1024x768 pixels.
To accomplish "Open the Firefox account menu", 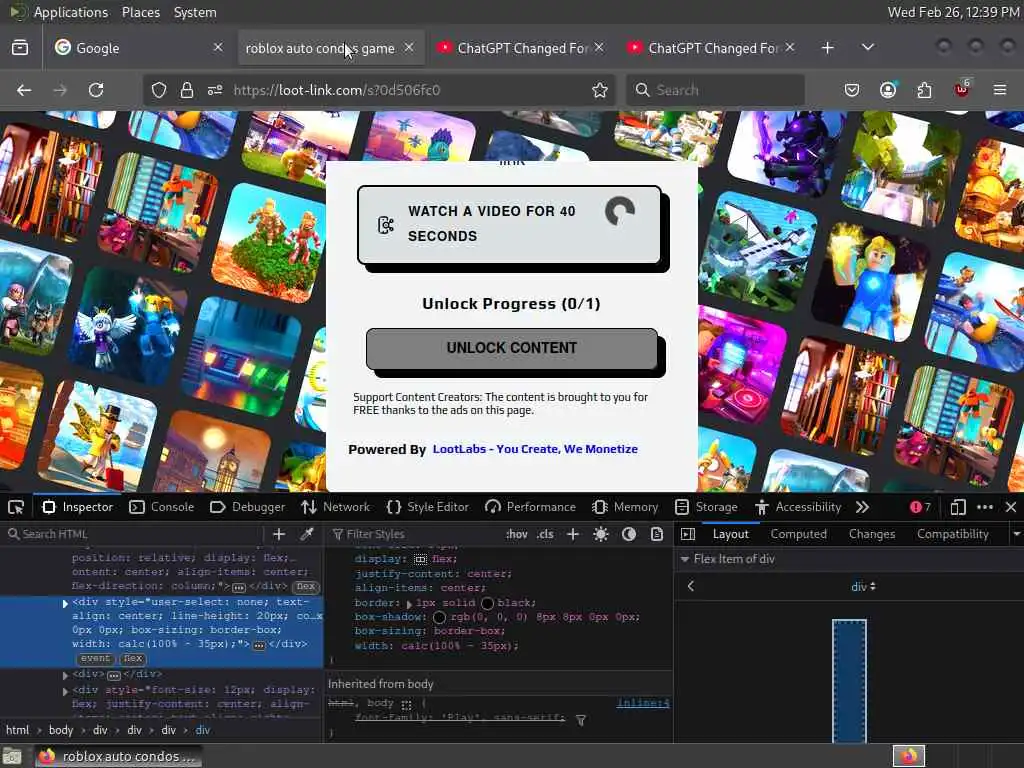I will coord(888,90).
